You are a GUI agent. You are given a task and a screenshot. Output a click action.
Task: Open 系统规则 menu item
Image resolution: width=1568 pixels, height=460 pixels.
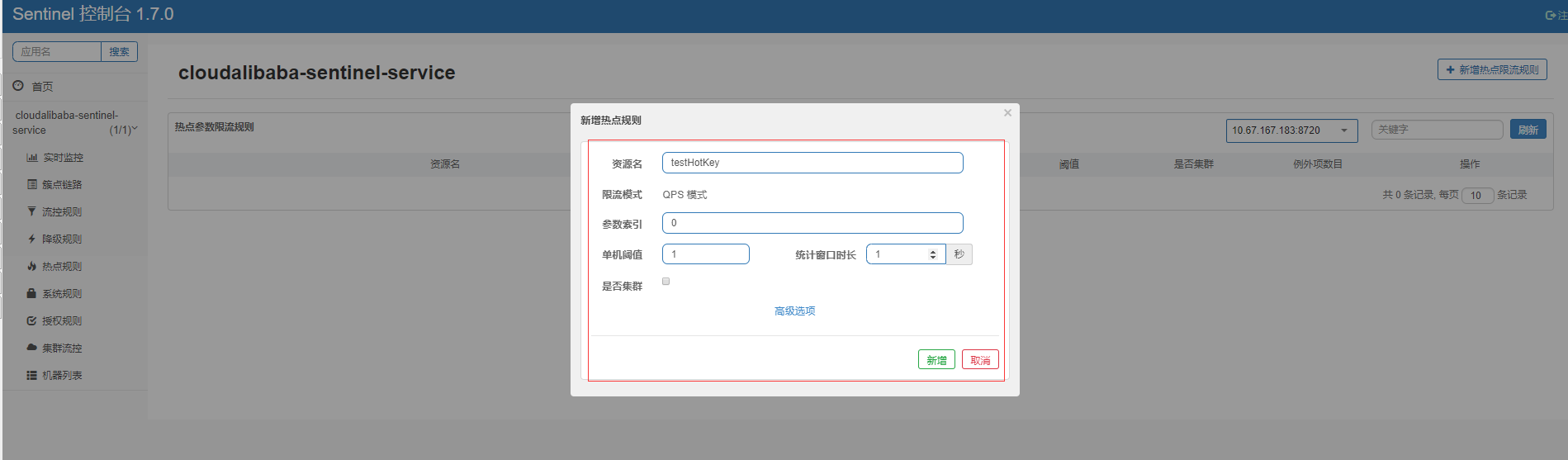click(62, 293)
